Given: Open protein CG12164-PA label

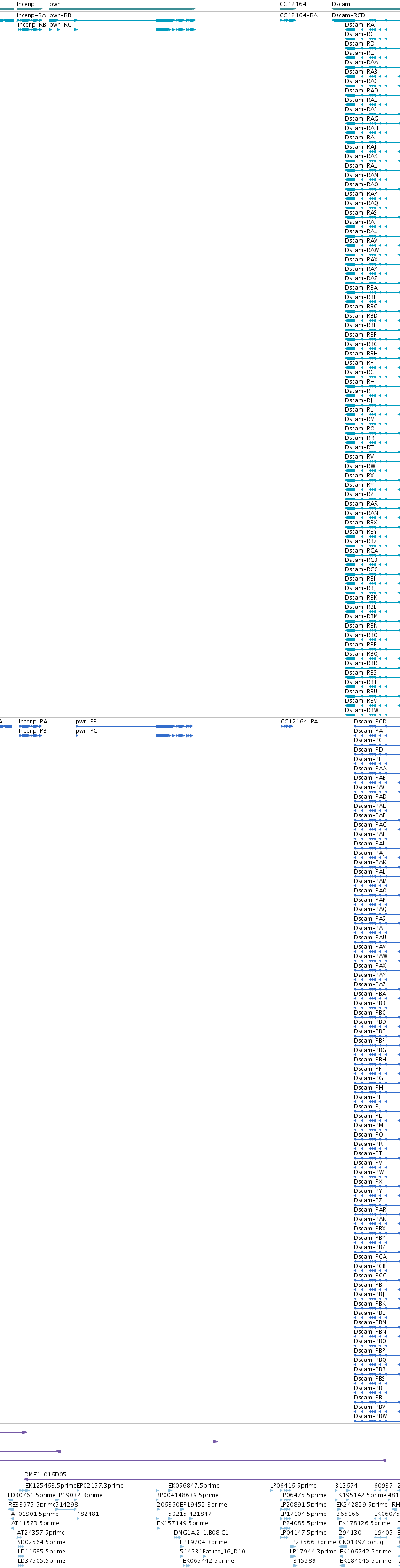Looking at the screenshot, I should click(299, 721).
